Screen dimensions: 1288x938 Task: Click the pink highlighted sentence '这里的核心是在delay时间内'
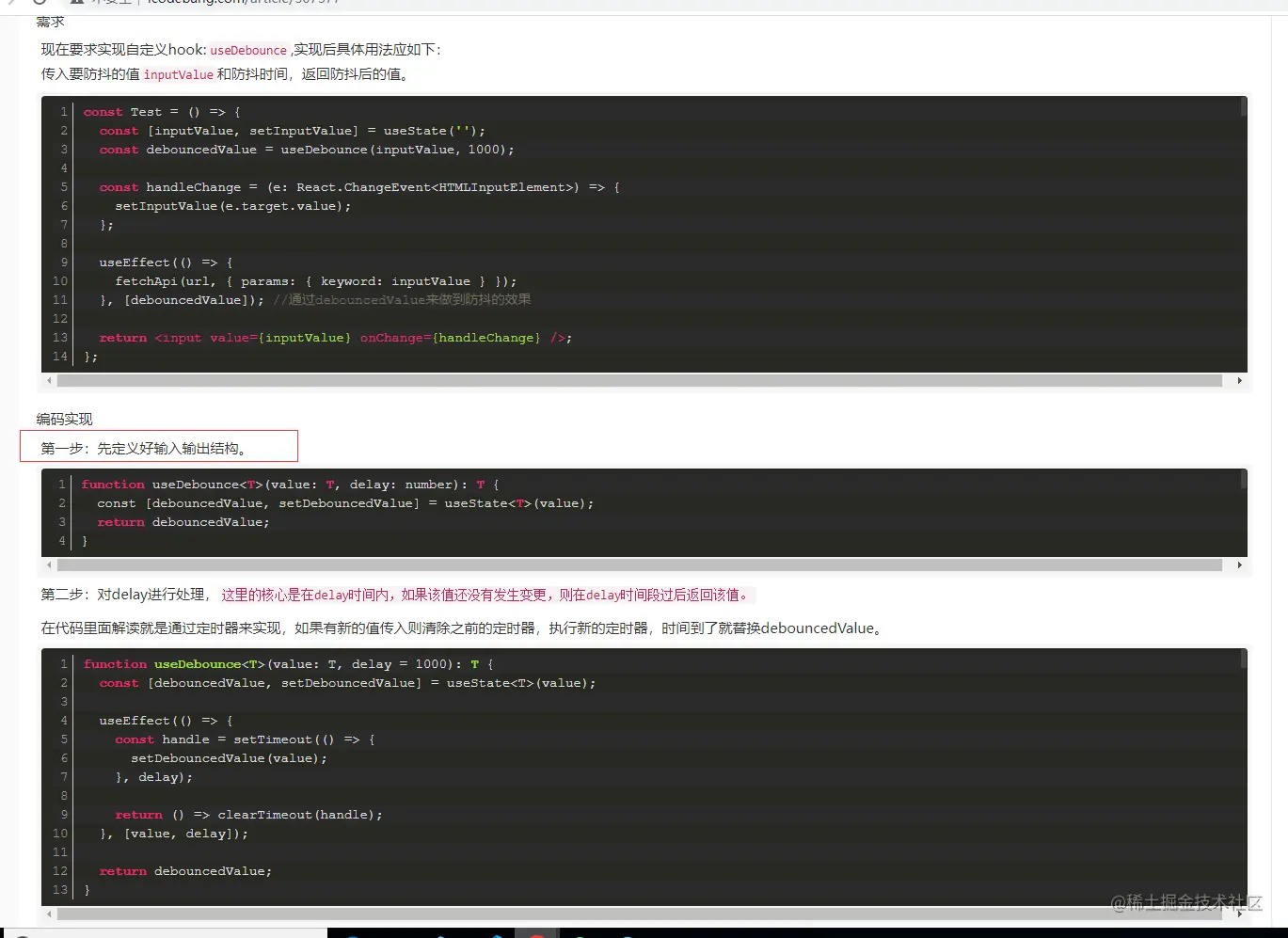click(x=486, y=595)
